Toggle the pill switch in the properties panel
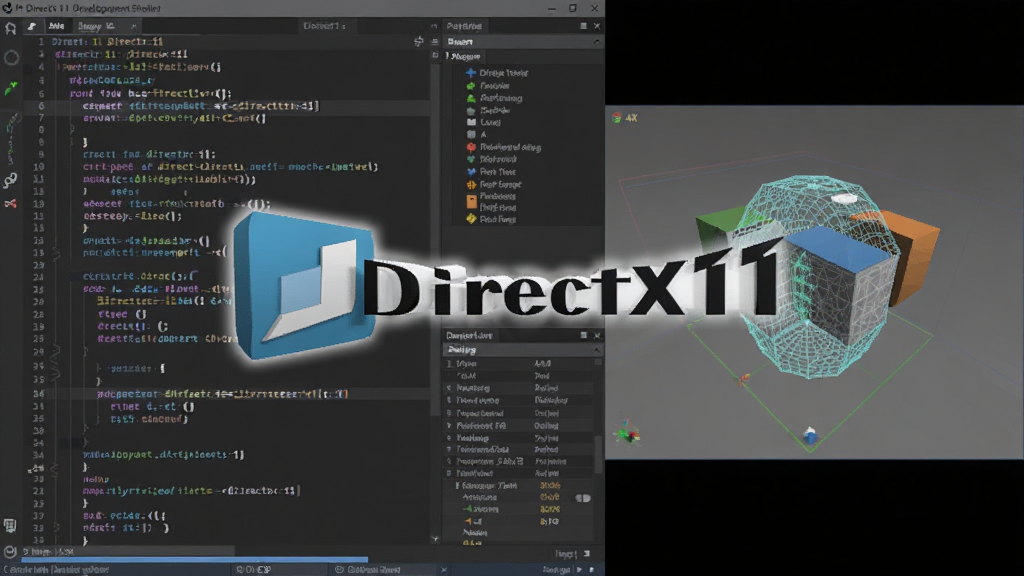The image size is (1024, 576). click(583, 498)
